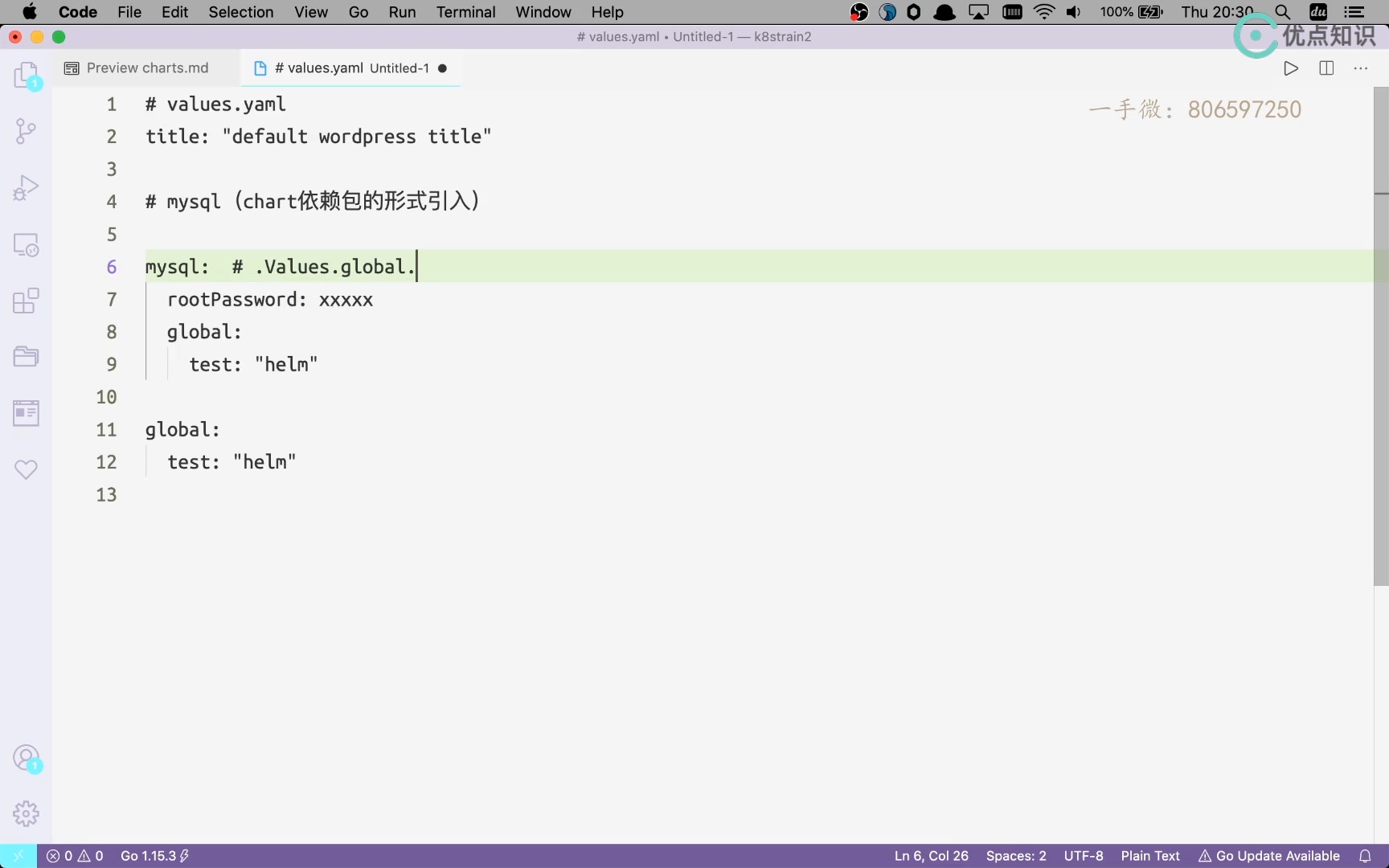Open the browser-preview panel icon in activity bar
The image size is (1389, 868).
click(26, 413)
